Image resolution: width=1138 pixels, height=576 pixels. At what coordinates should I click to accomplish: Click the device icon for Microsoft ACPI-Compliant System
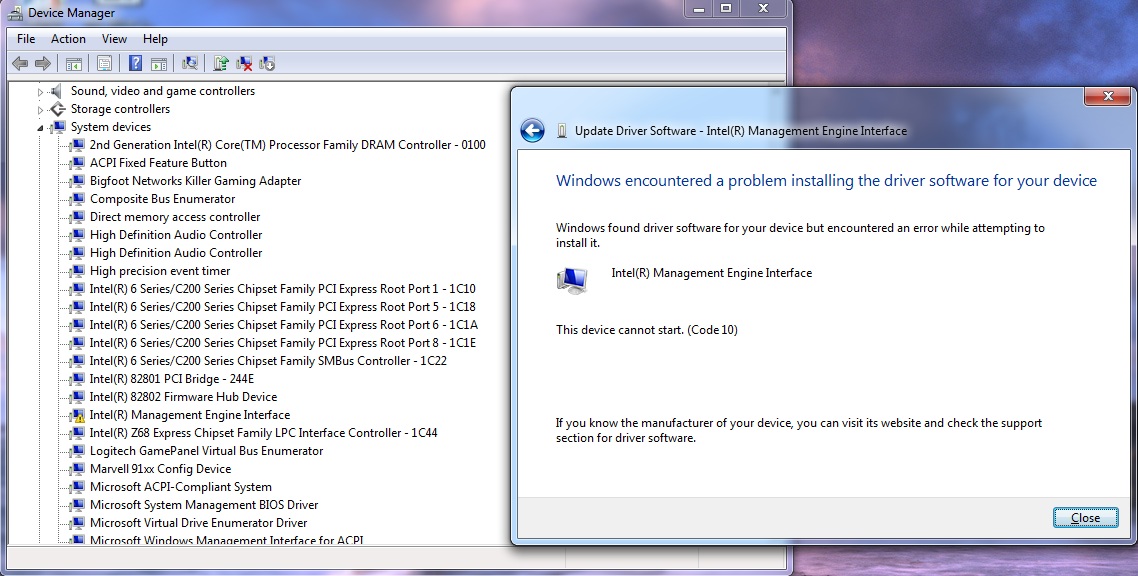[x=77, y=487]
